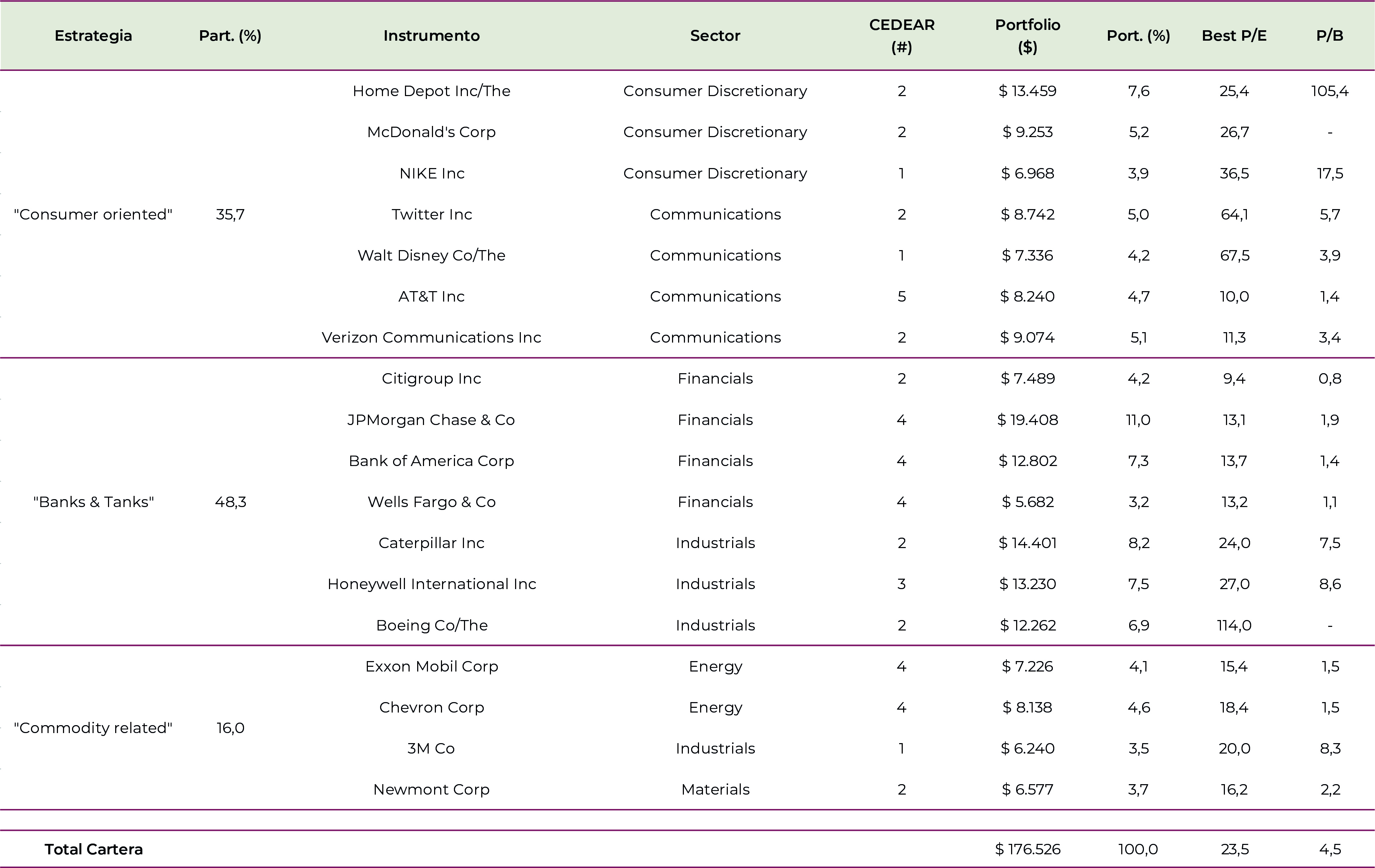Select Bank of America Corp instrument
This screenshot has height=868, width=1375.
coord(431,461)
